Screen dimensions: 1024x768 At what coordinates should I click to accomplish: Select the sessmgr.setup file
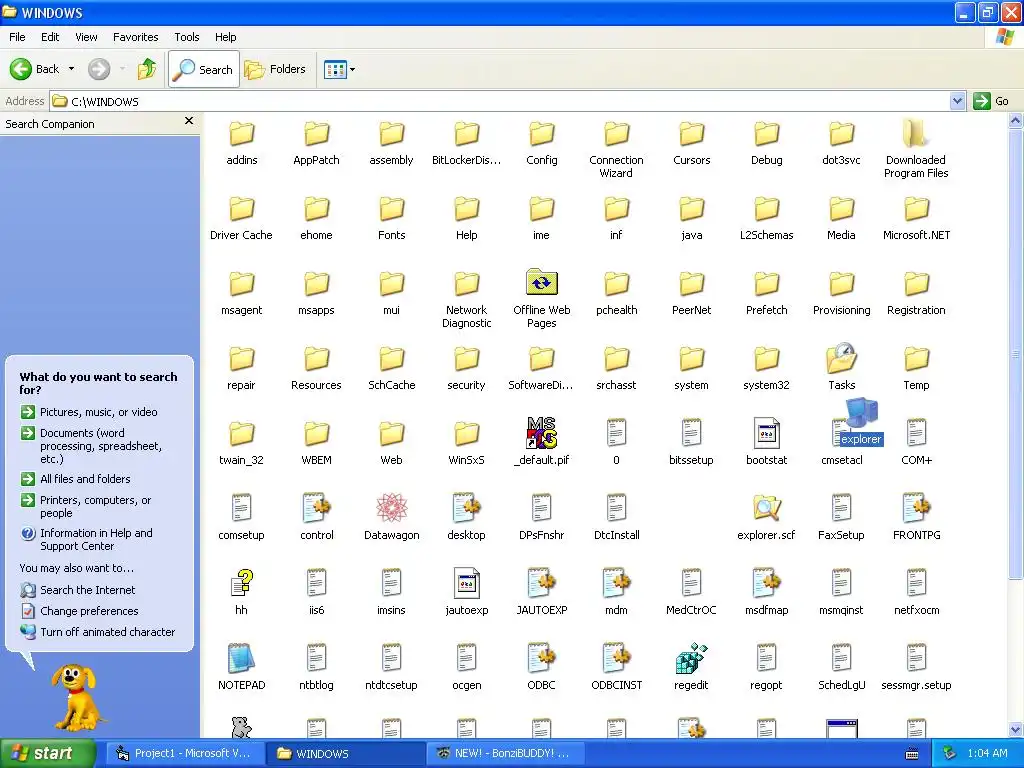point(916,667)
